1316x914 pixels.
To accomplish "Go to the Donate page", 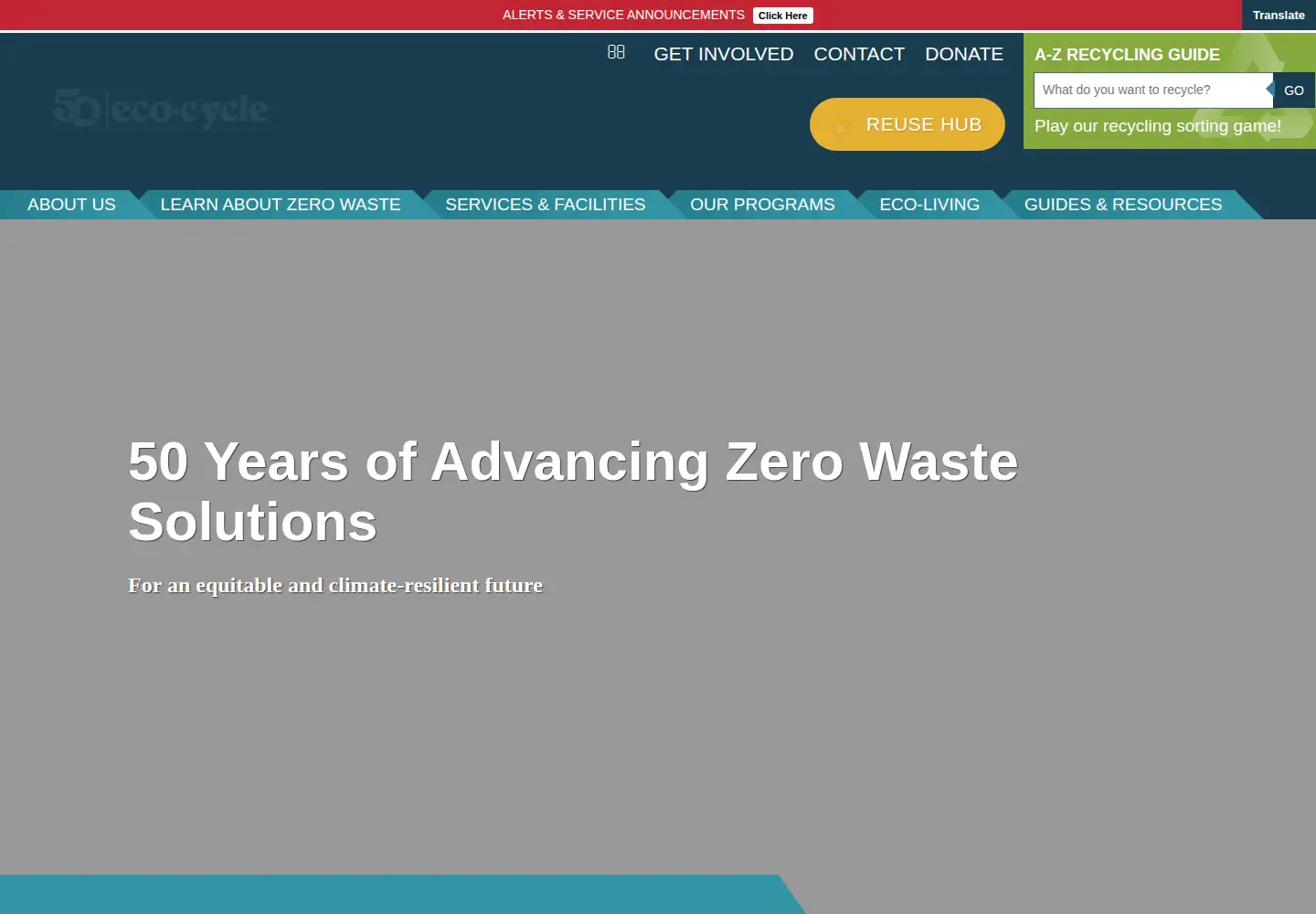I will (964, 54).
